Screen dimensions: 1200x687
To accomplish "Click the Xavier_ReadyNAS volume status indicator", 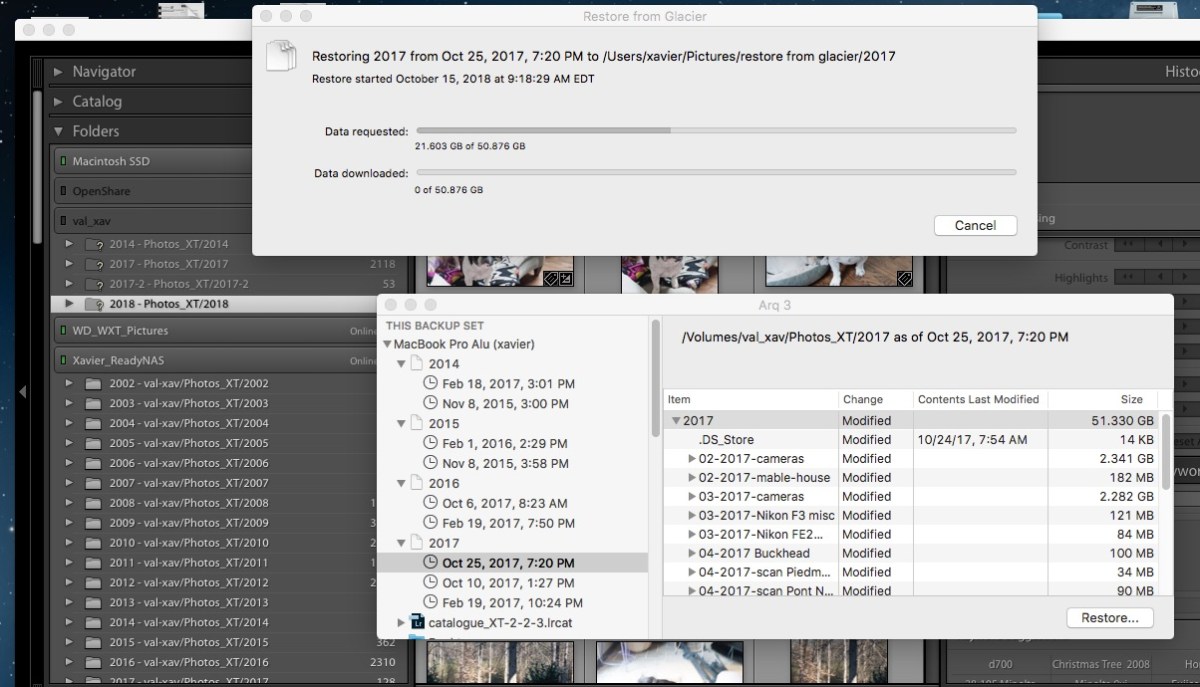I will pos(62,360).
